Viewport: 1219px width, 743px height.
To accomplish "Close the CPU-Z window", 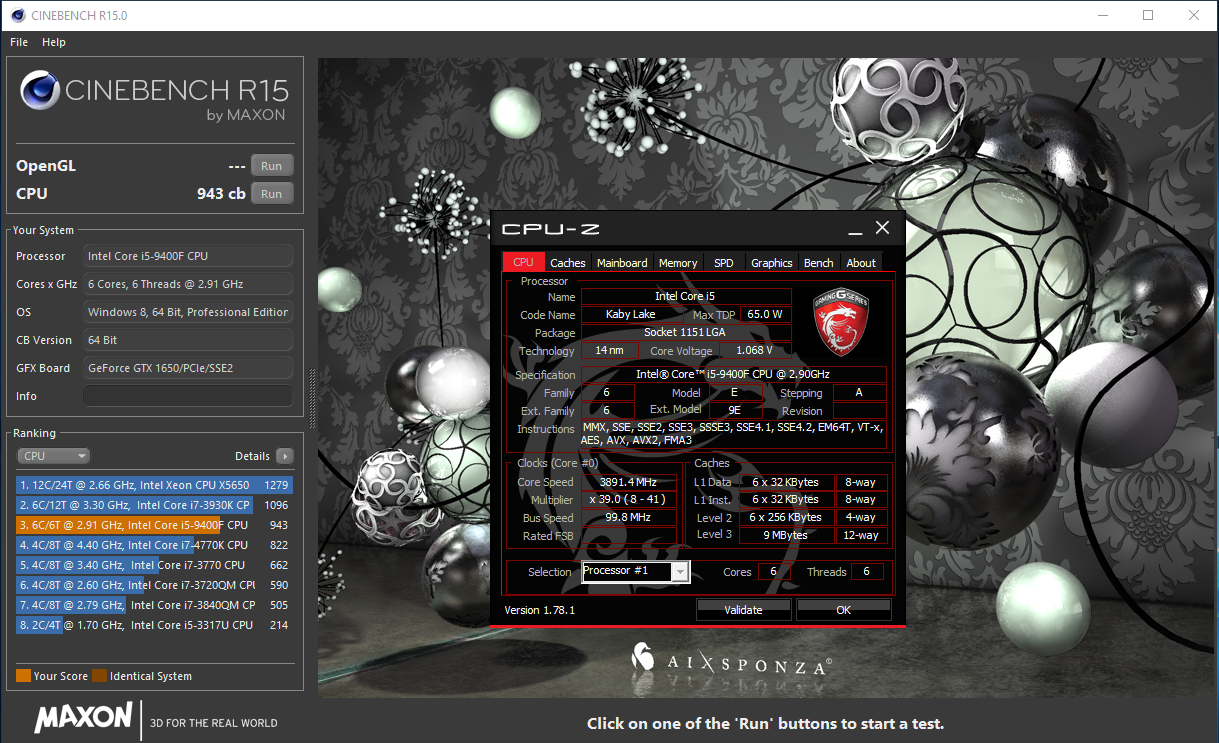I will [882, 228].
